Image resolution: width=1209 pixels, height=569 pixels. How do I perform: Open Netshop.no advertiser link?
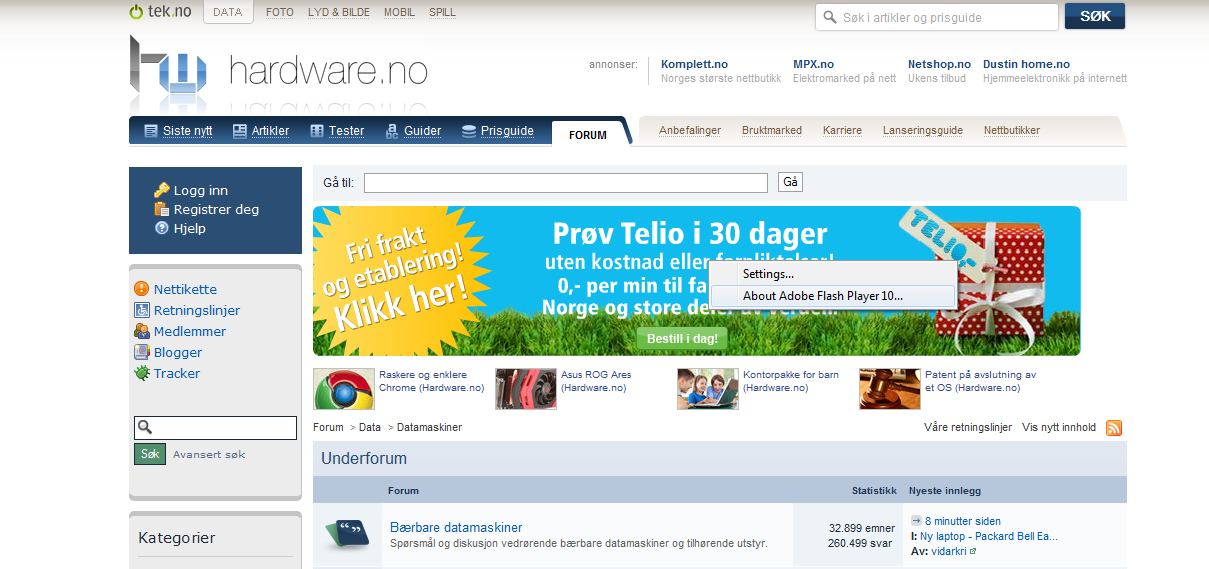(x=939, y=64)
